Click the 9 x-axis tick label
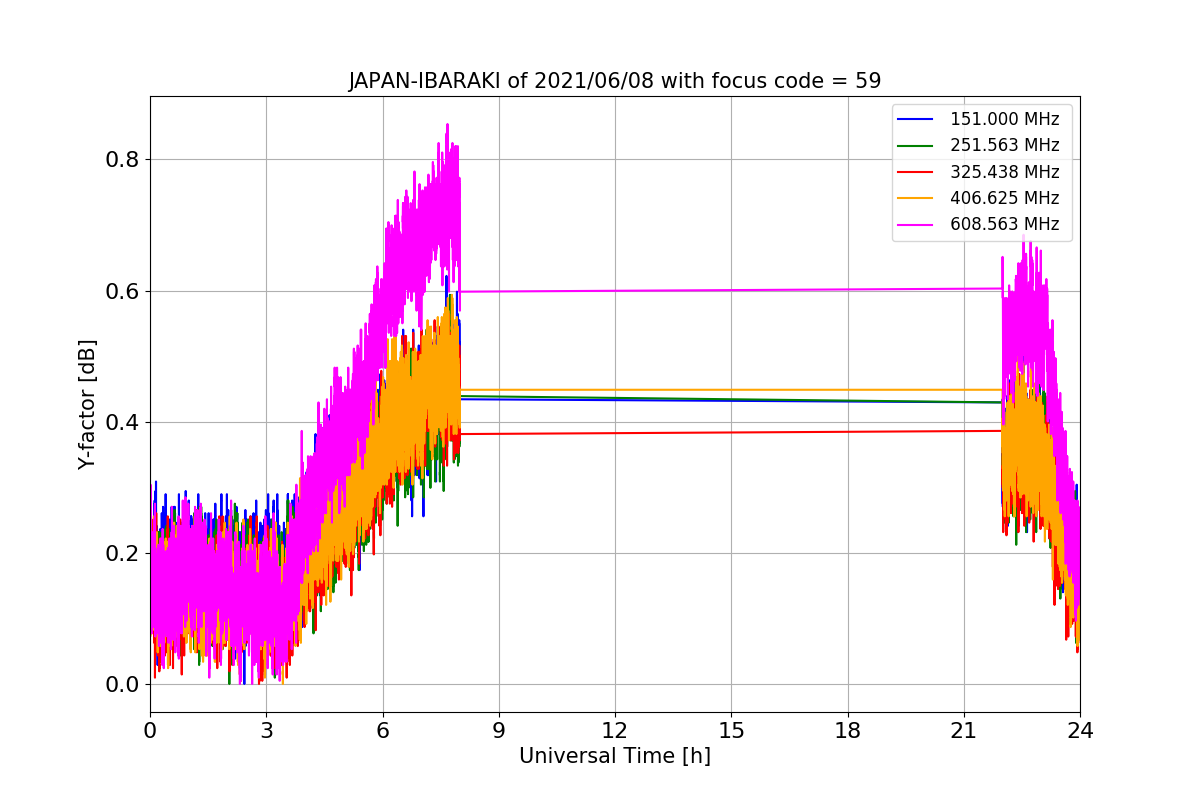This screenshot has width=1200, height=800. (499, 731)
